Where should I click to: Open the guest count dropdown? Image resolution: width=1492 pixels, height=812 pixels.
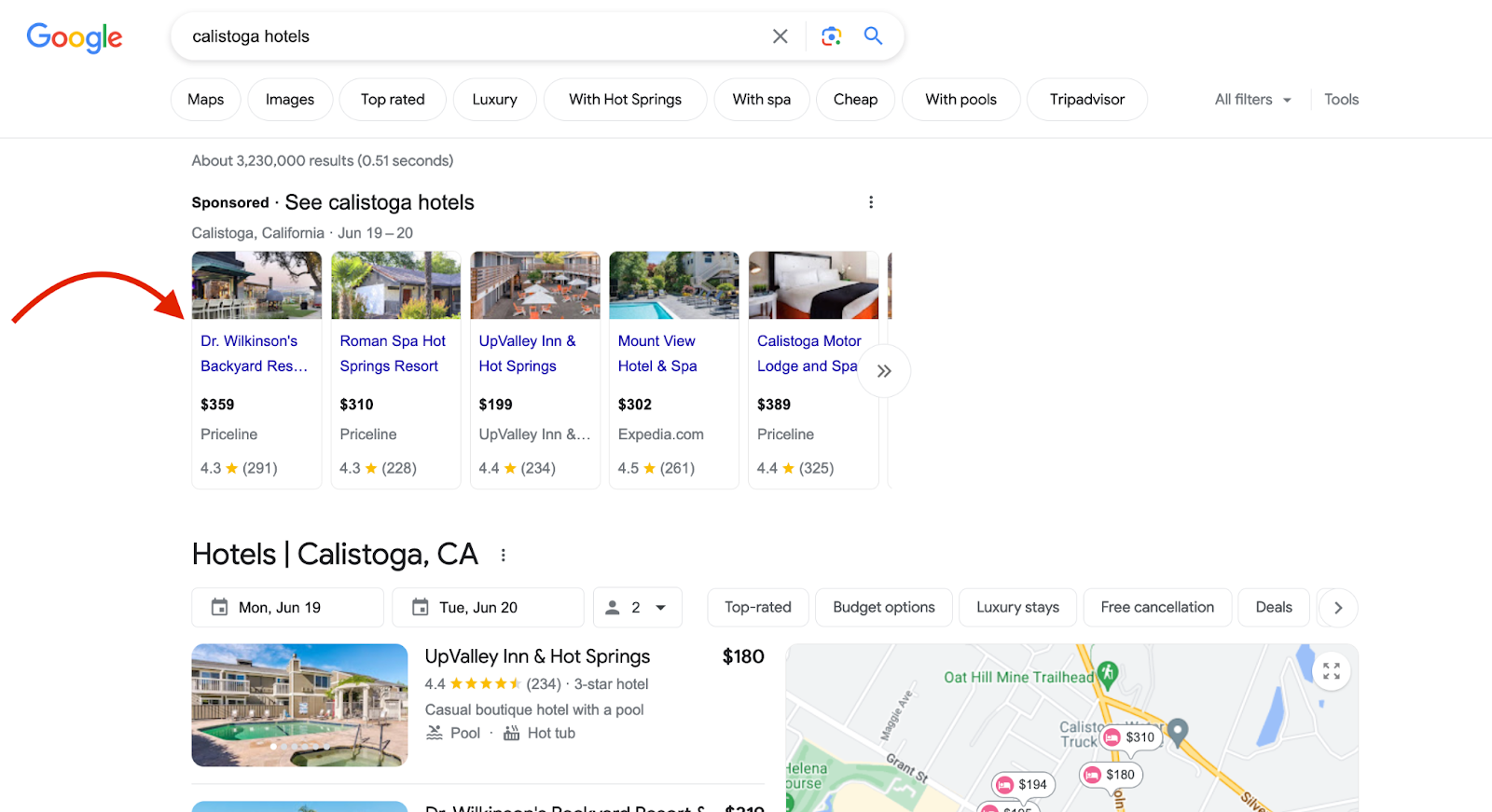(638, 608)
